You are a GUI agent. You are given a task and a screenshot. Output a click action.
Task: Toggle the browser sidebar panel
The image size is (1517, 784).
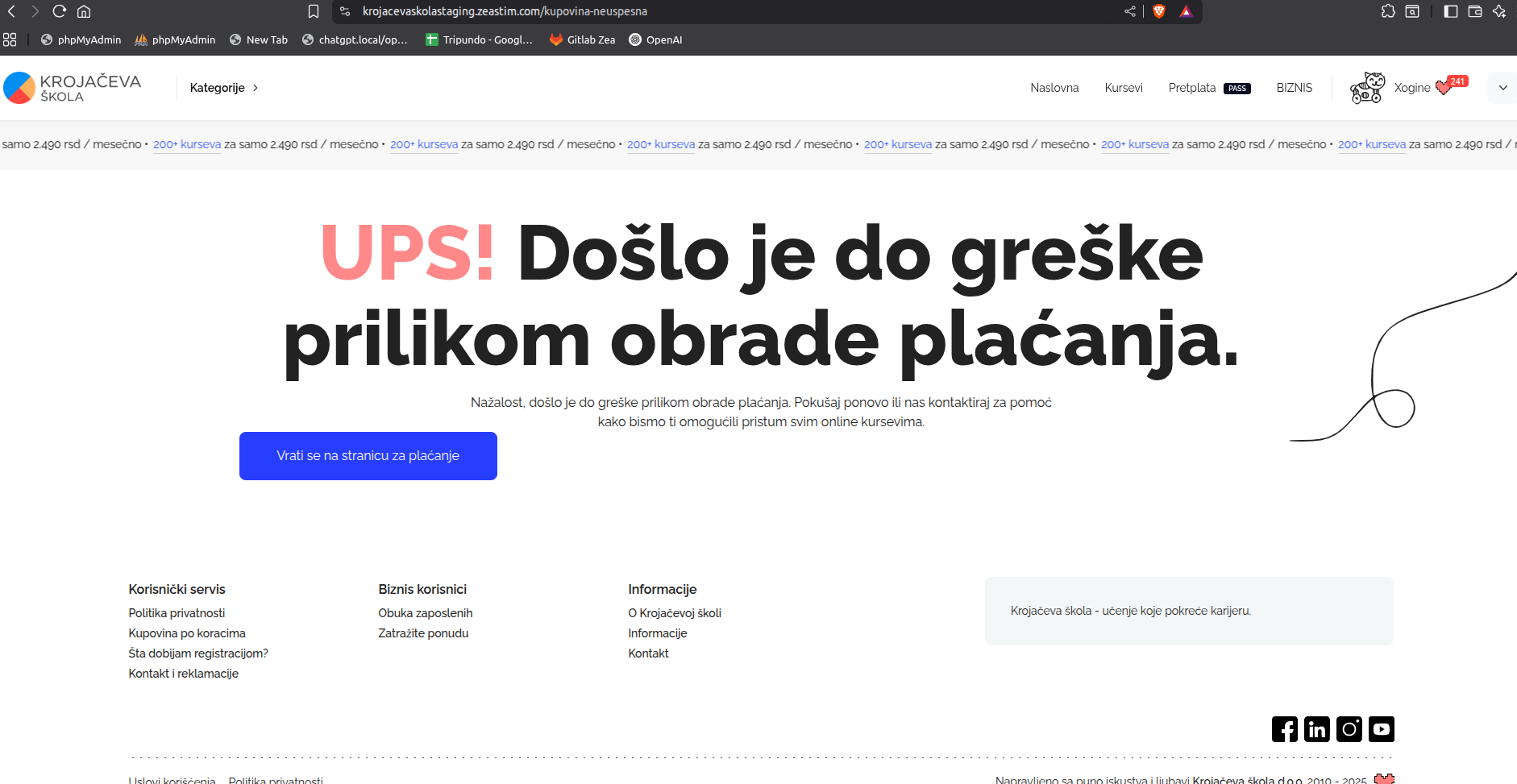pos(1450,11)
